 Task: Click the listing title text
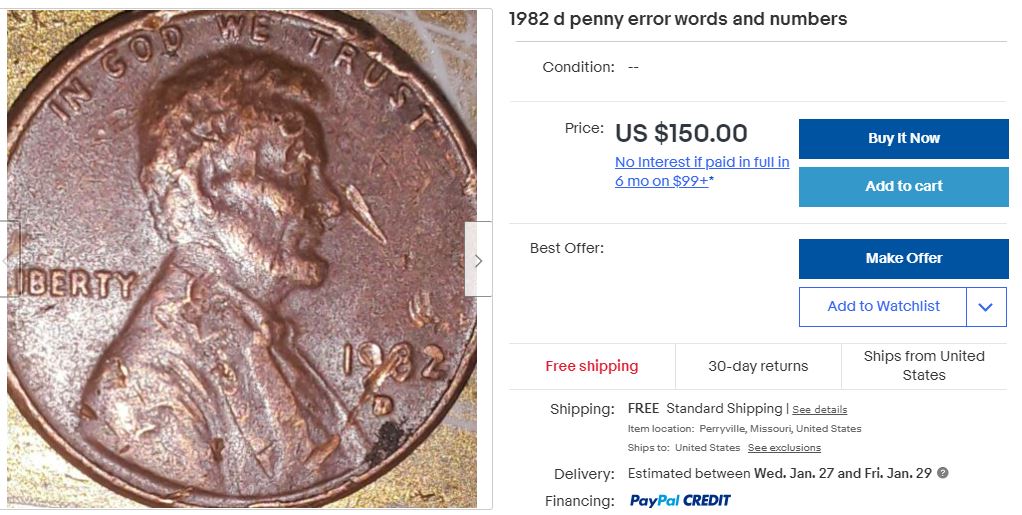click(678, 19)
